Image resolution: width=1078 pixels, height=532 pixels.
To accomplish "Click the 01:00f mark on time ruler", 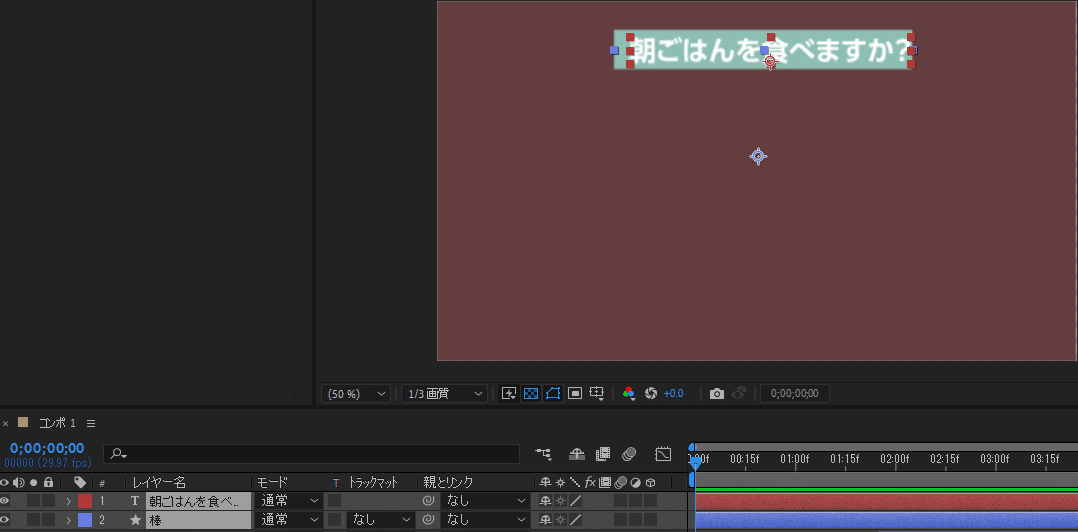I will coord(795,459).
